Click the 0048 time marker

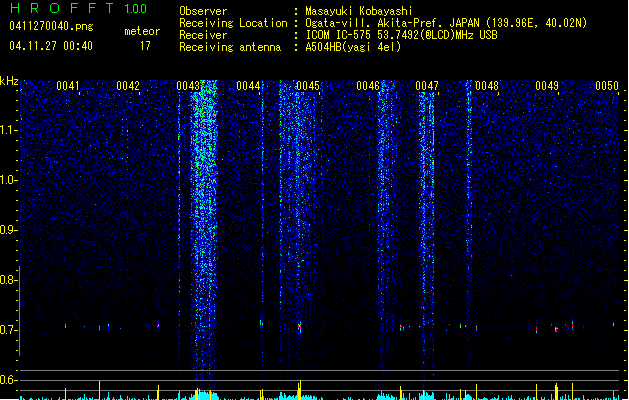(487, 86)
